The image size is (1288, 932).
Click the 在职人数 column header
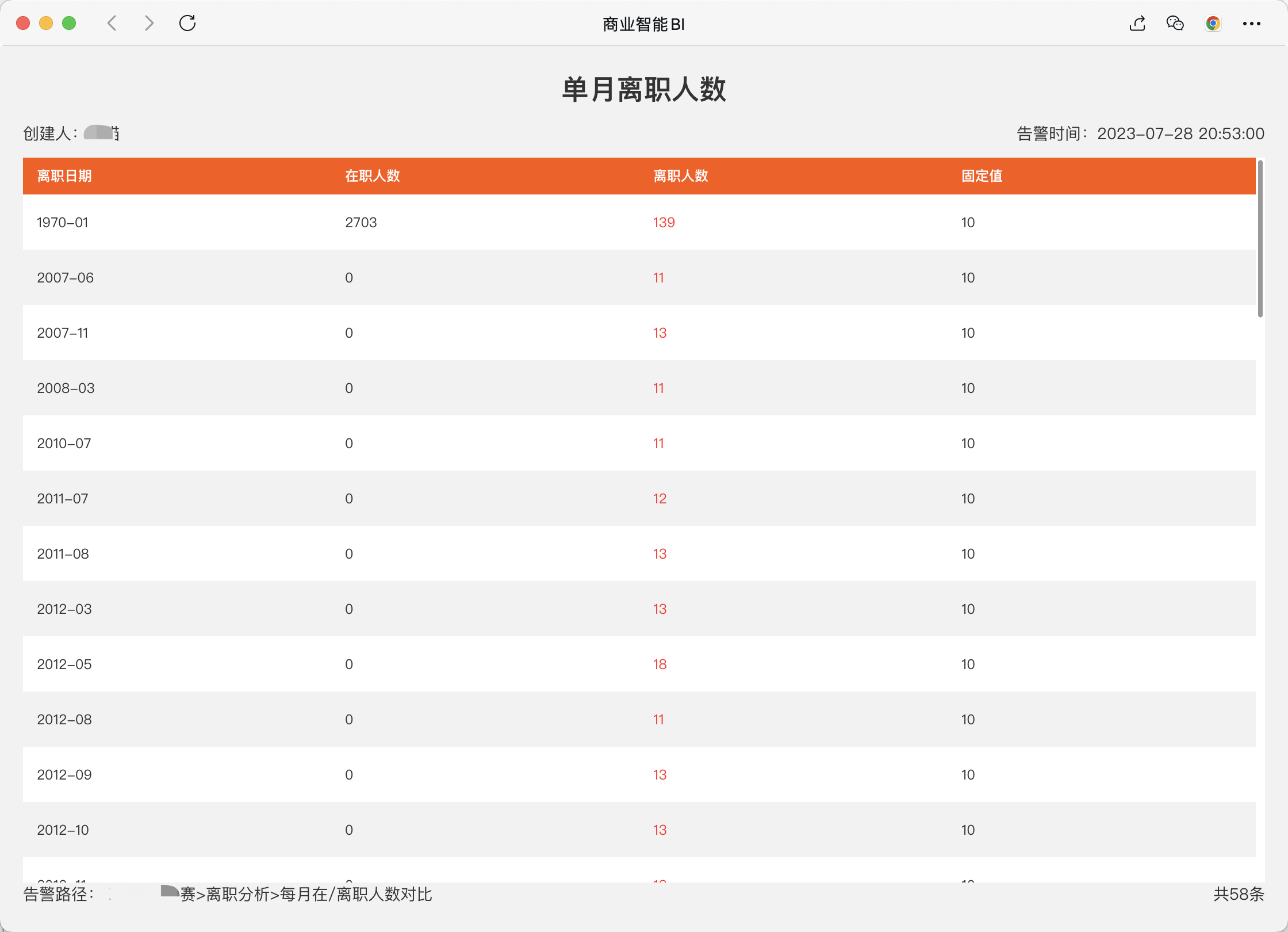[x=372, y=176]
